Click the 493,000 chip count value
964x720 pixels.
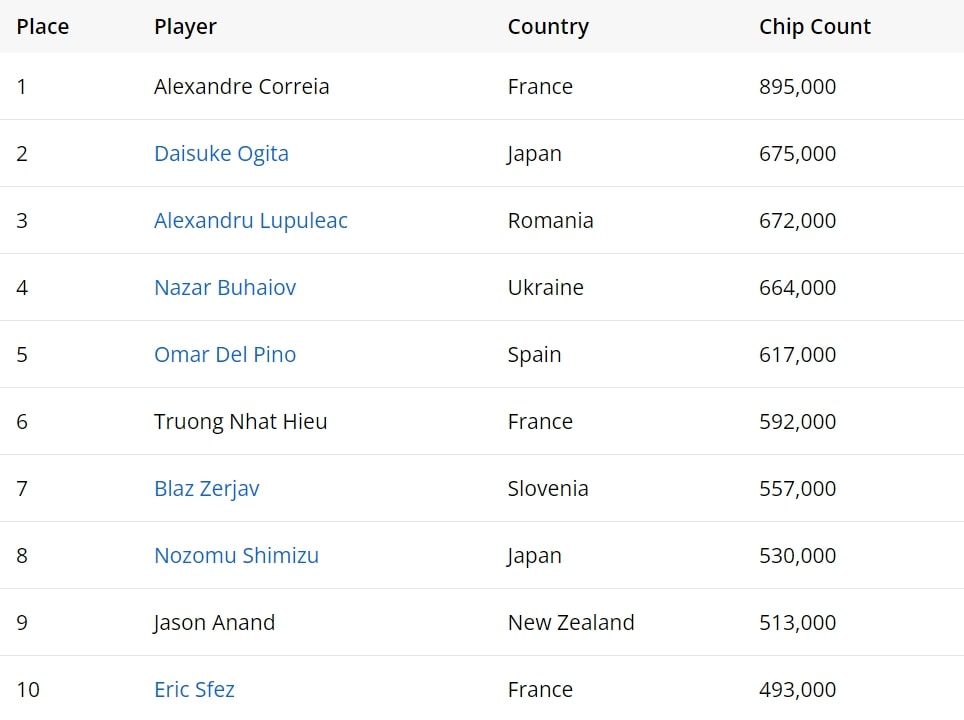797,690
